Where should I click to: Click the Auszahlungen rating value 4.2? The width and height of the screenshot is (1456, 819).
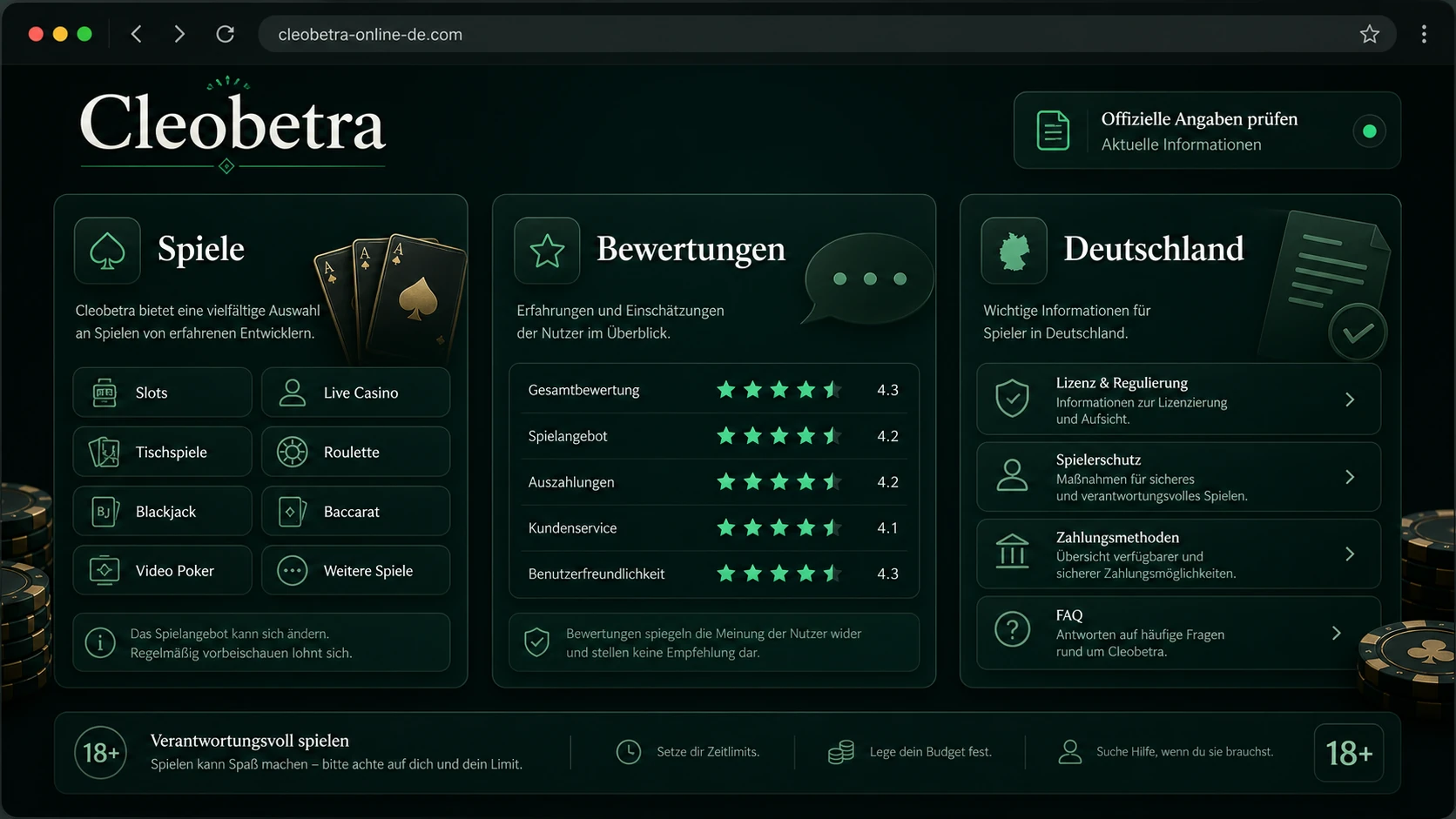887,482
